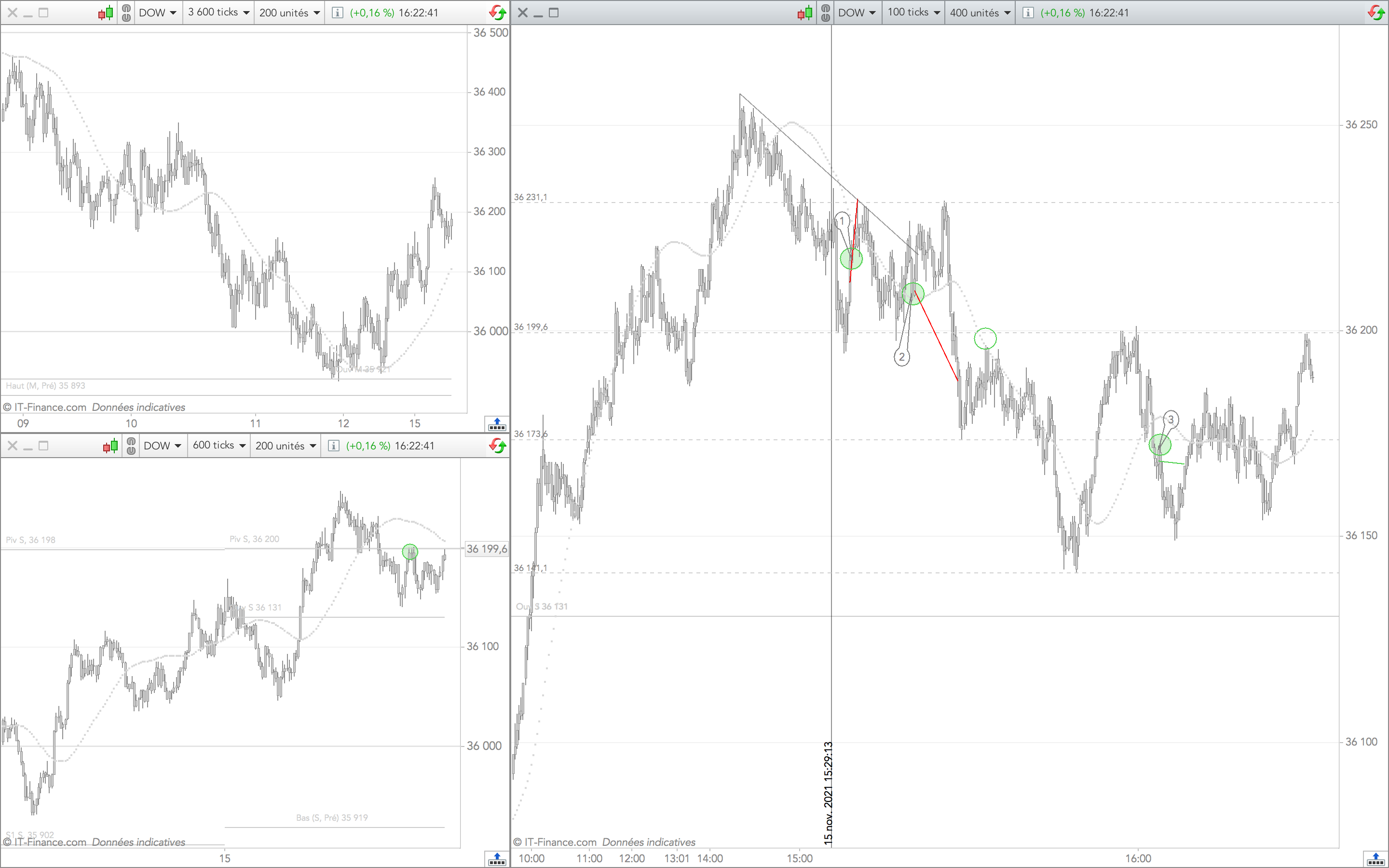Image resolution: width=1389 pixels, height=868 pixels.
Task: Click red-green trade arrows icon in 3 600 ticks chart
Action: tap(498, 13)
